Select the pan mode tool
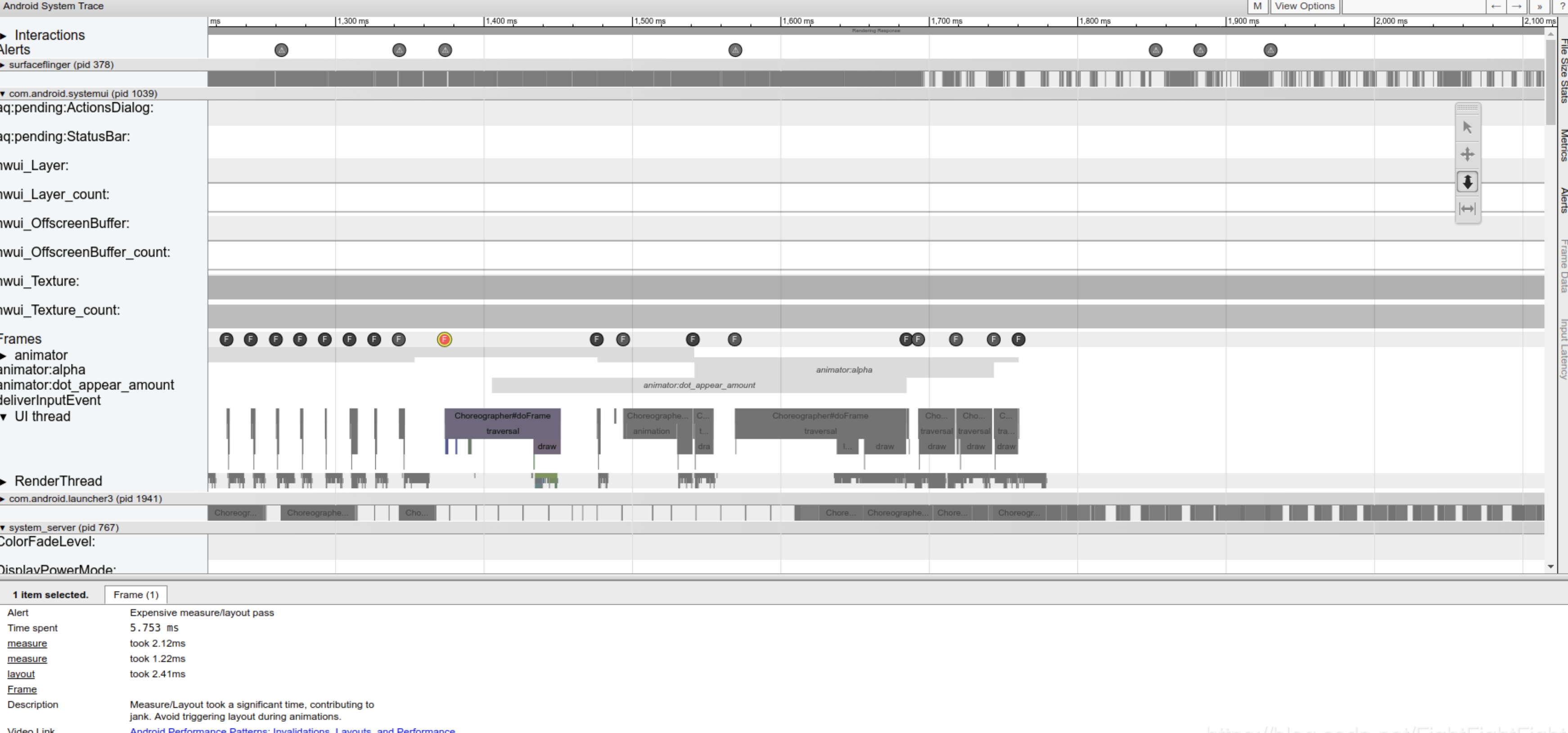1568x733 pixels. coord(1467,154)
